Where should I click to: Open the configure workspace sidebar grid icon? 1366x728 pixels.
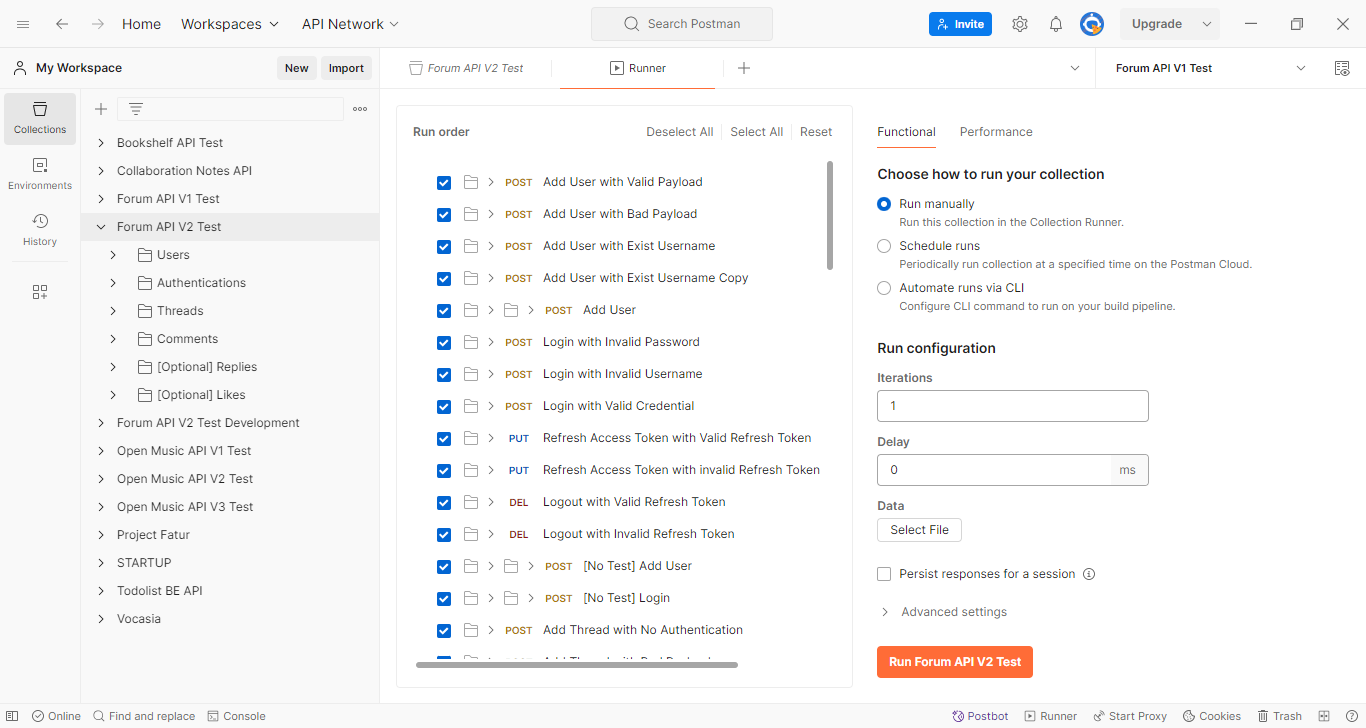tap(40, 292)
